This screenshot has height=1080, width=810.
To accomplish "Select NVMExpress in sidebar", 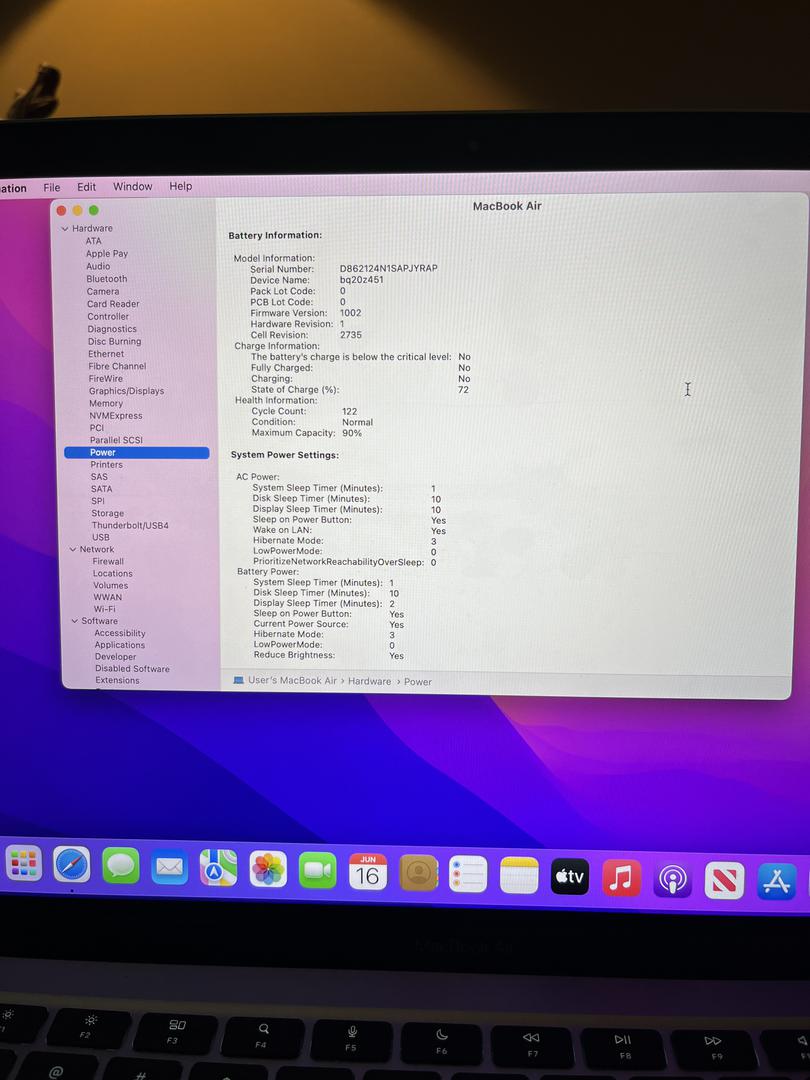I will coord(116,415).
